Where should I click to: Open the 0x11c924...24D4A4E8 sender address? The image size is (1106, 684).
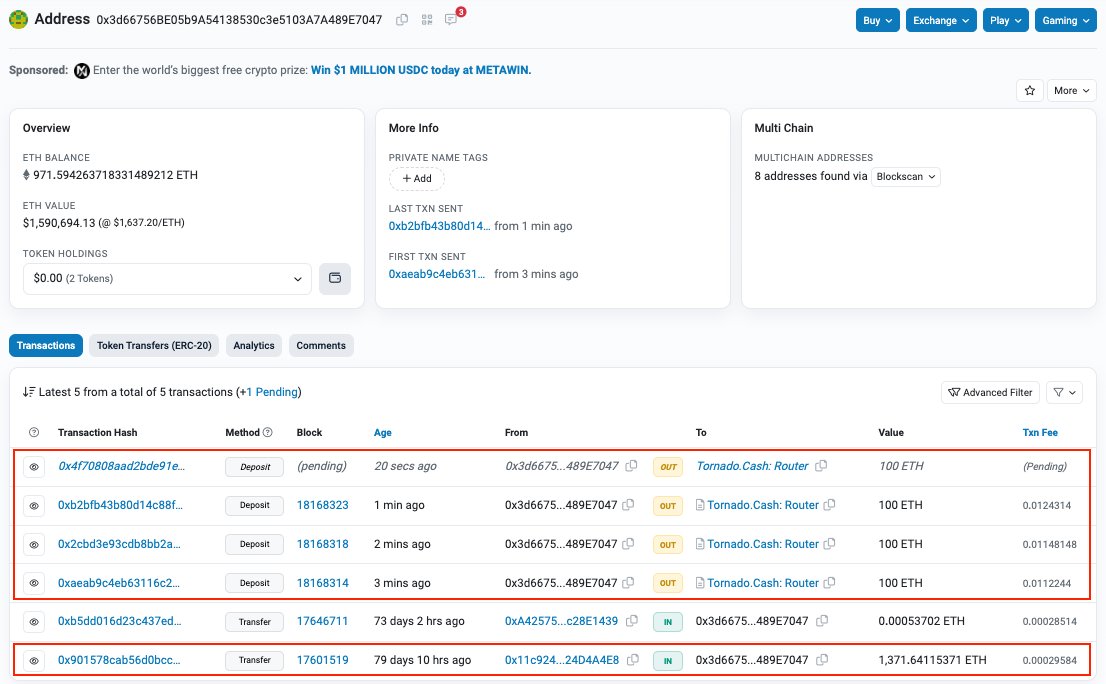coord(561,660)
